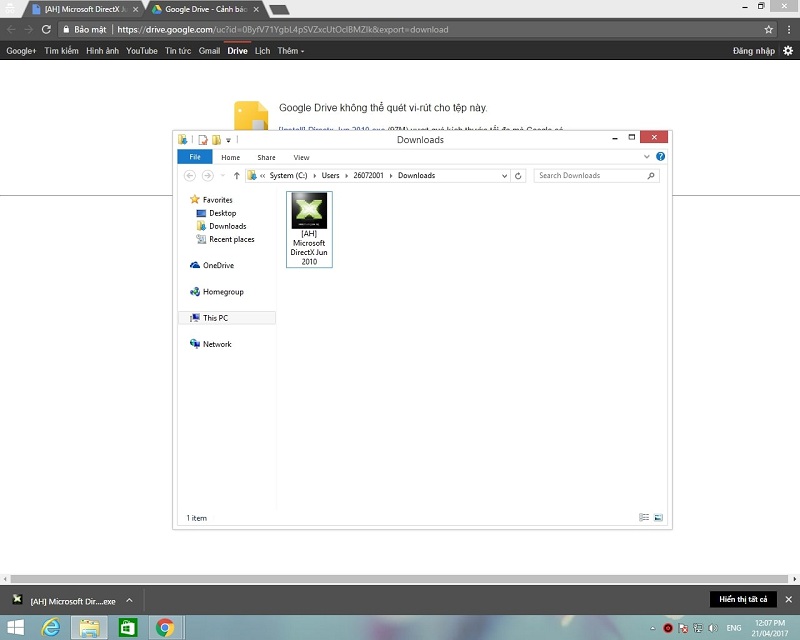Open File Explorer help with the question mark icon
This screenshot has height=640, width=800.
[660, 156]
